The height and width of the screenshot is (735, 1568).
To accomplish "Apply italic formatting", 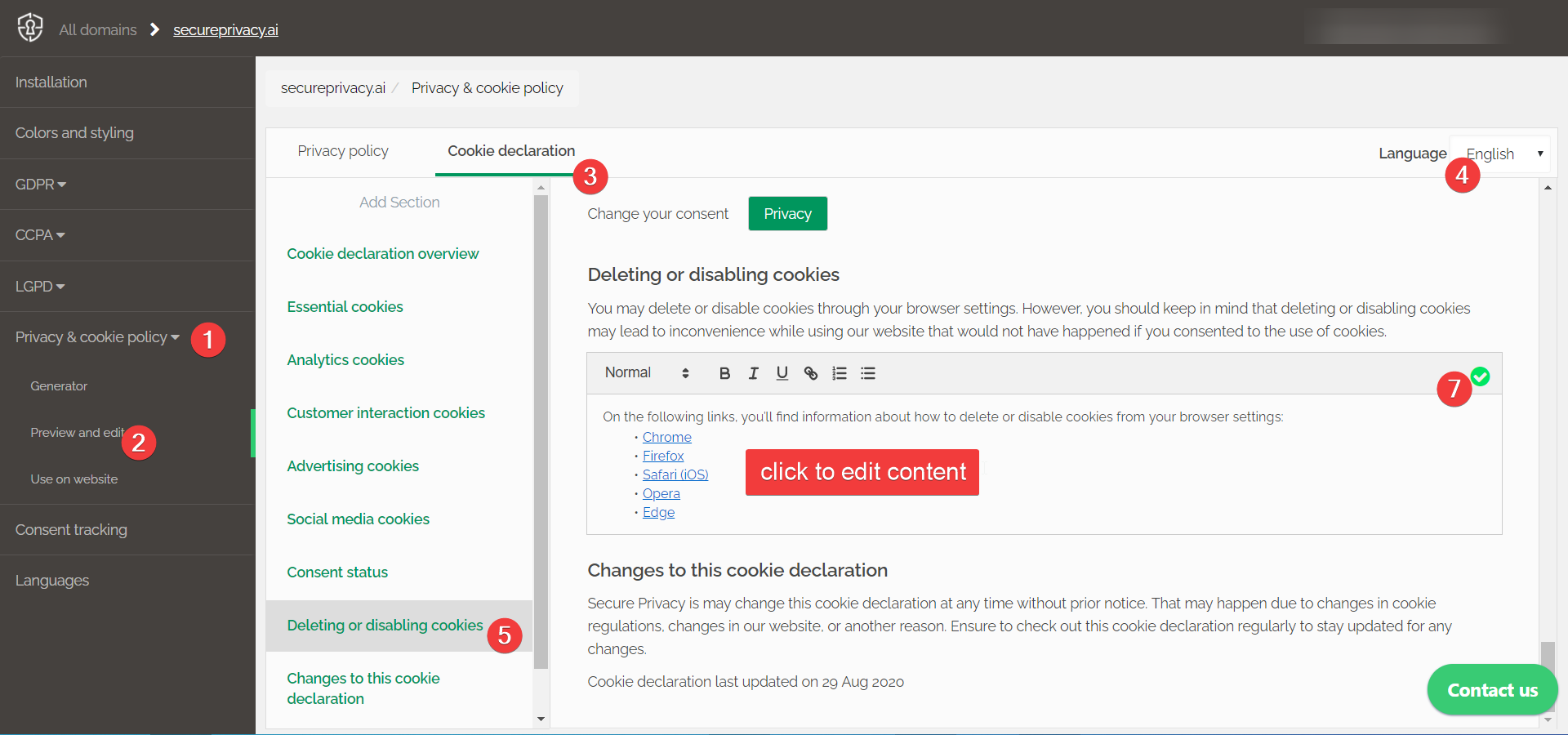I will coord(753,373).
